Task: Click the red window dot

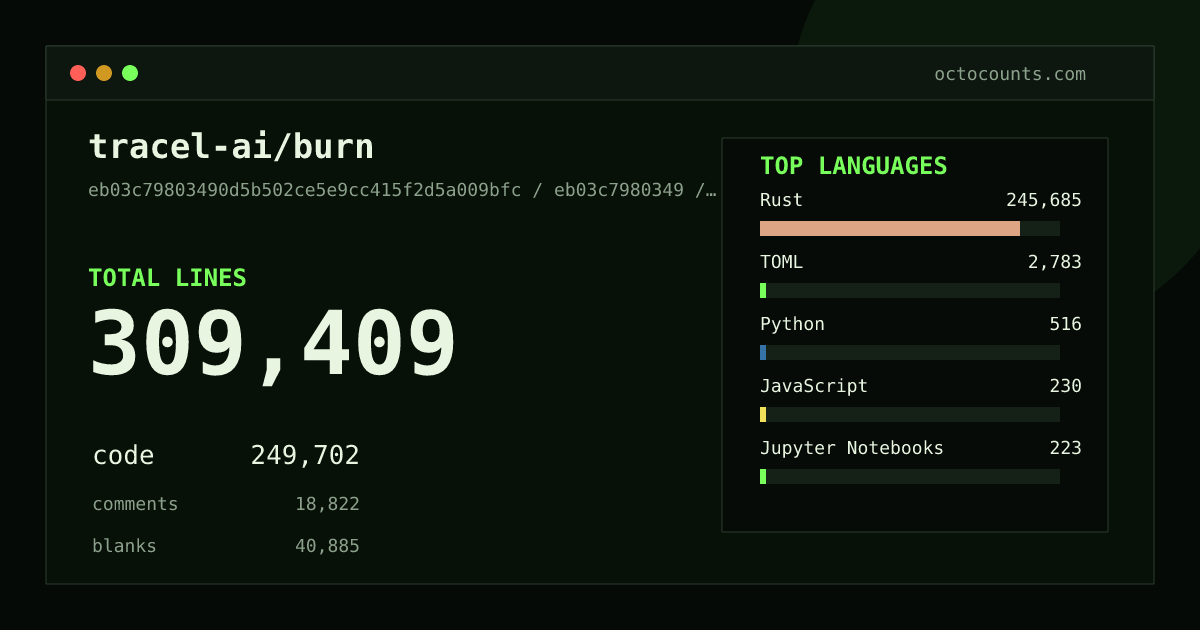Action: (x=78, y=73)
